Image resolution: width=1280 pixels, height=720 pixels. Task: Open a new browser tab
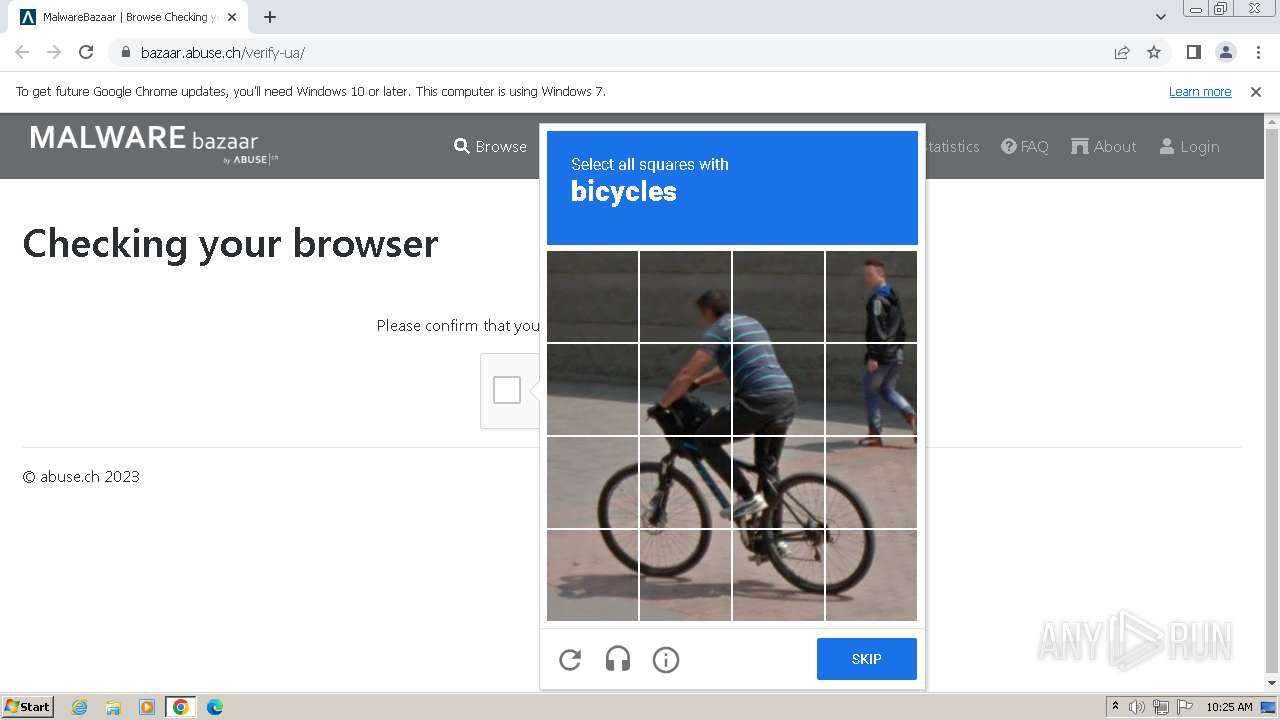pos(270,17)
